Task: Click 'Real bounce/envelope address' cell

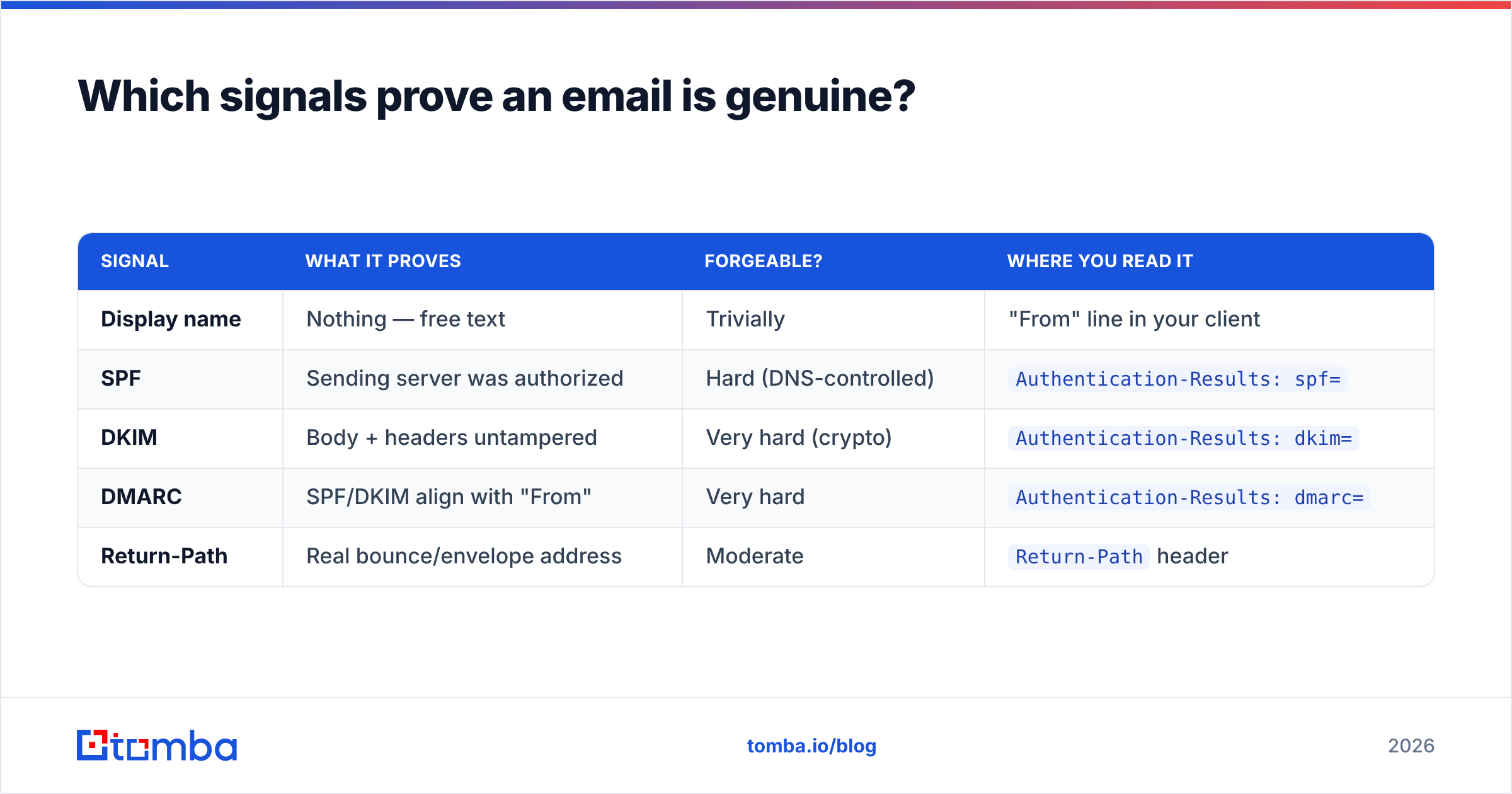Action: [464, 556]
